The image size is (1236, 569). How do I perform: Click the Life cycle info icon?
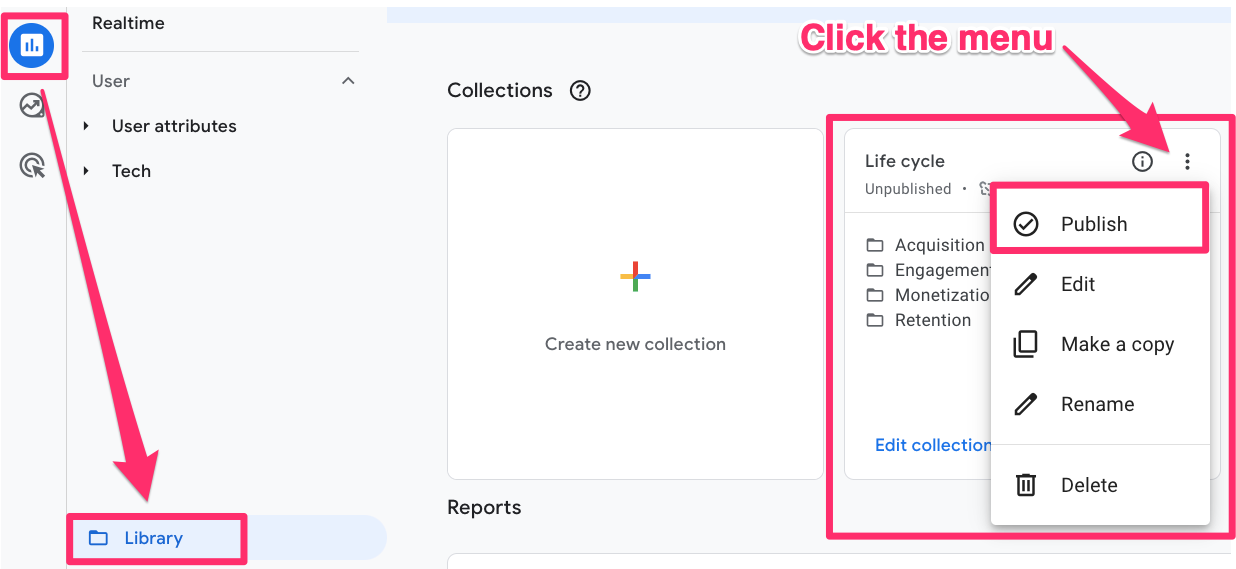click(1142, 161)
